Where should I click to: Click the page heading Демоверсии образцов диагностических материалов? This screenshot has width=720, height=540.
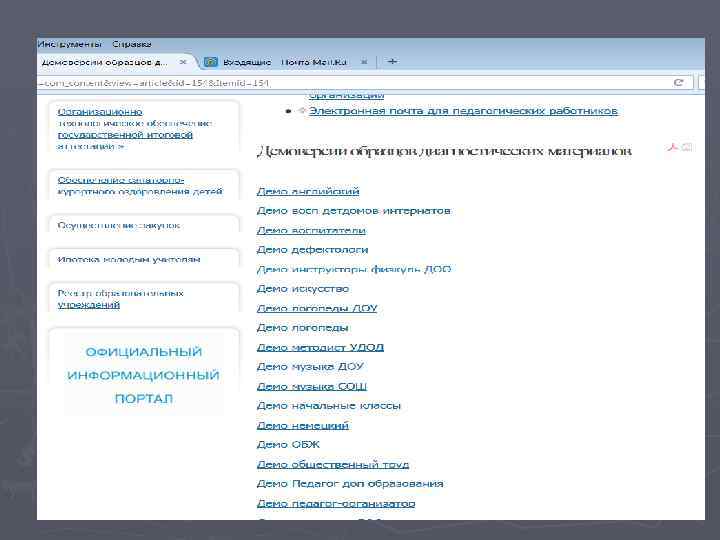[x=444, y=151]
